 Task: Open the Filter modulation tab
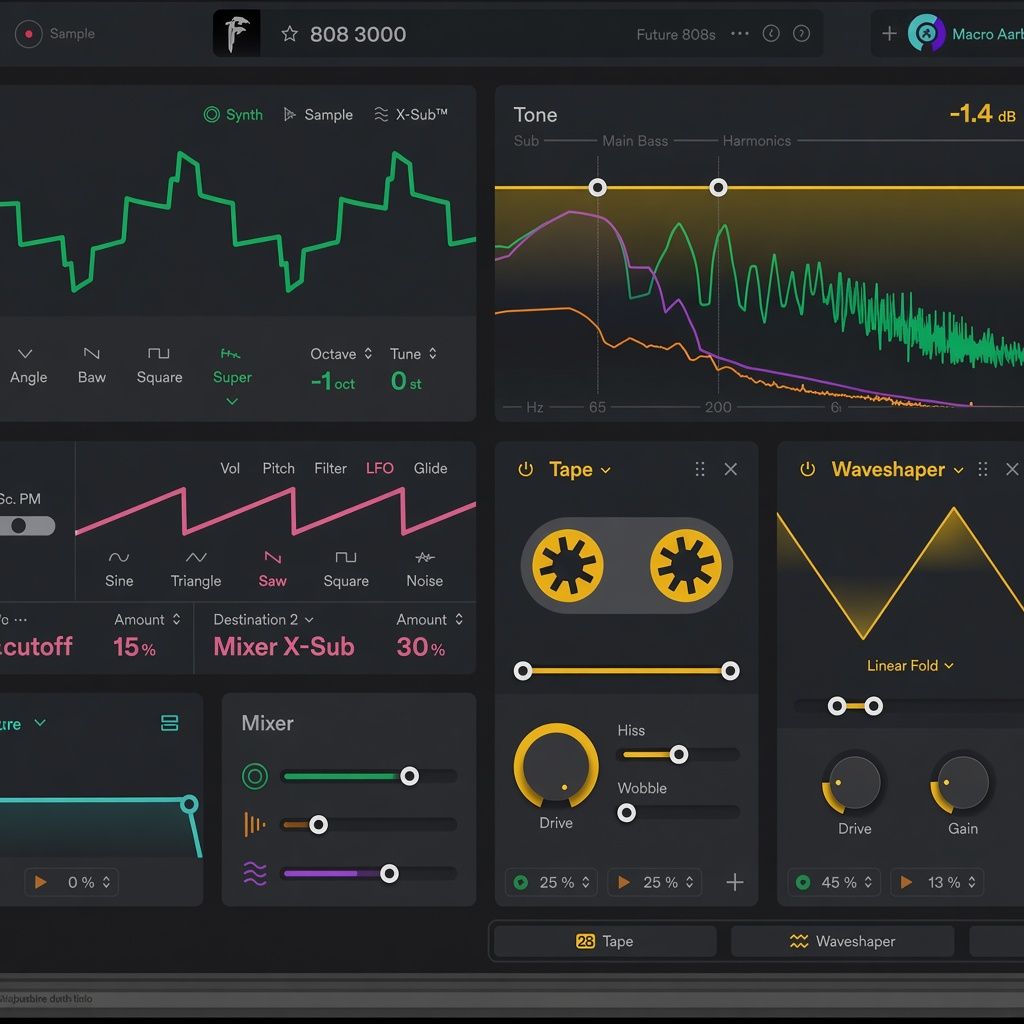click(x=330, y=468)
